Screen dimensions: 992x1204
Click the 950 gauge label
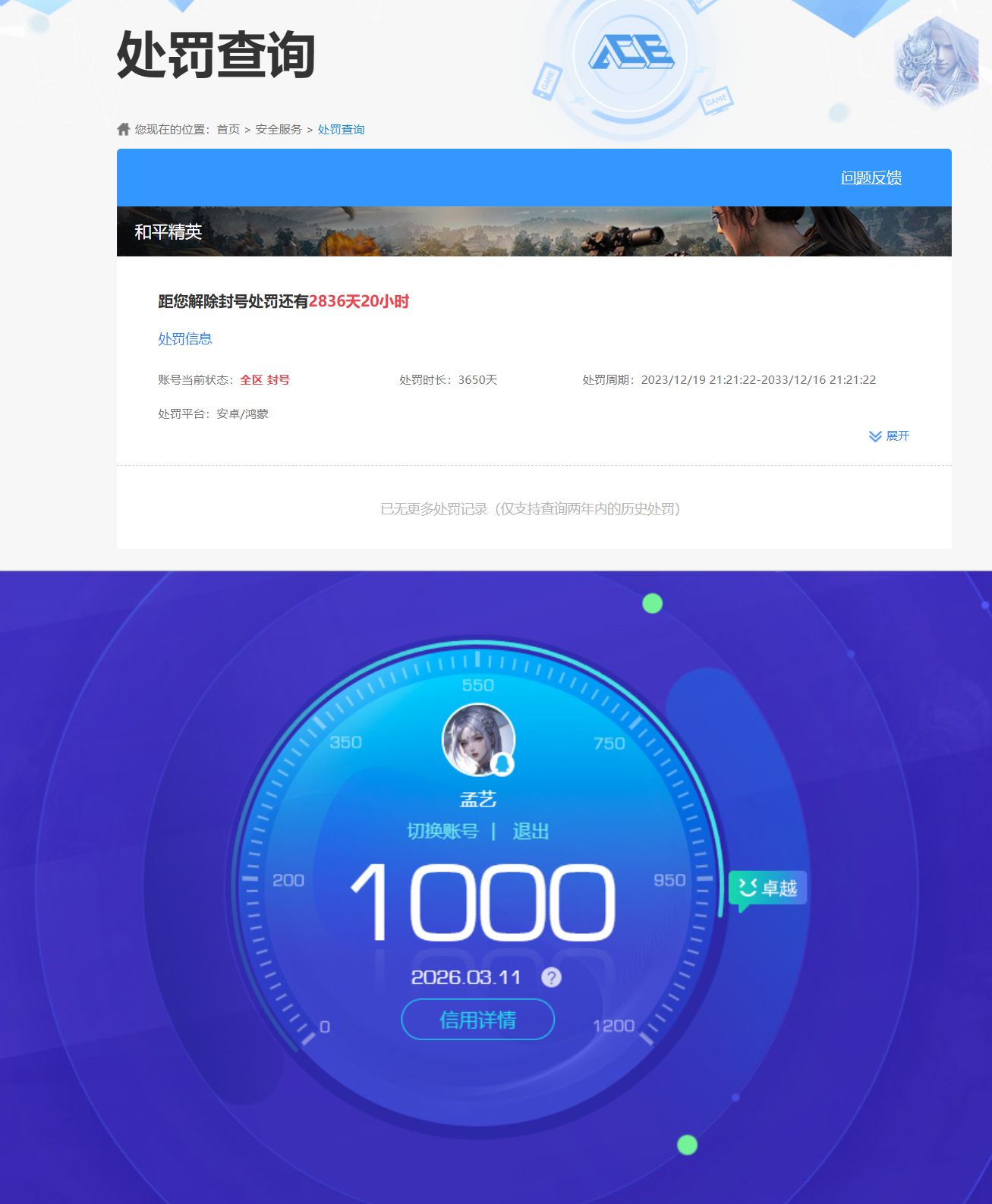tap(669, 880)
